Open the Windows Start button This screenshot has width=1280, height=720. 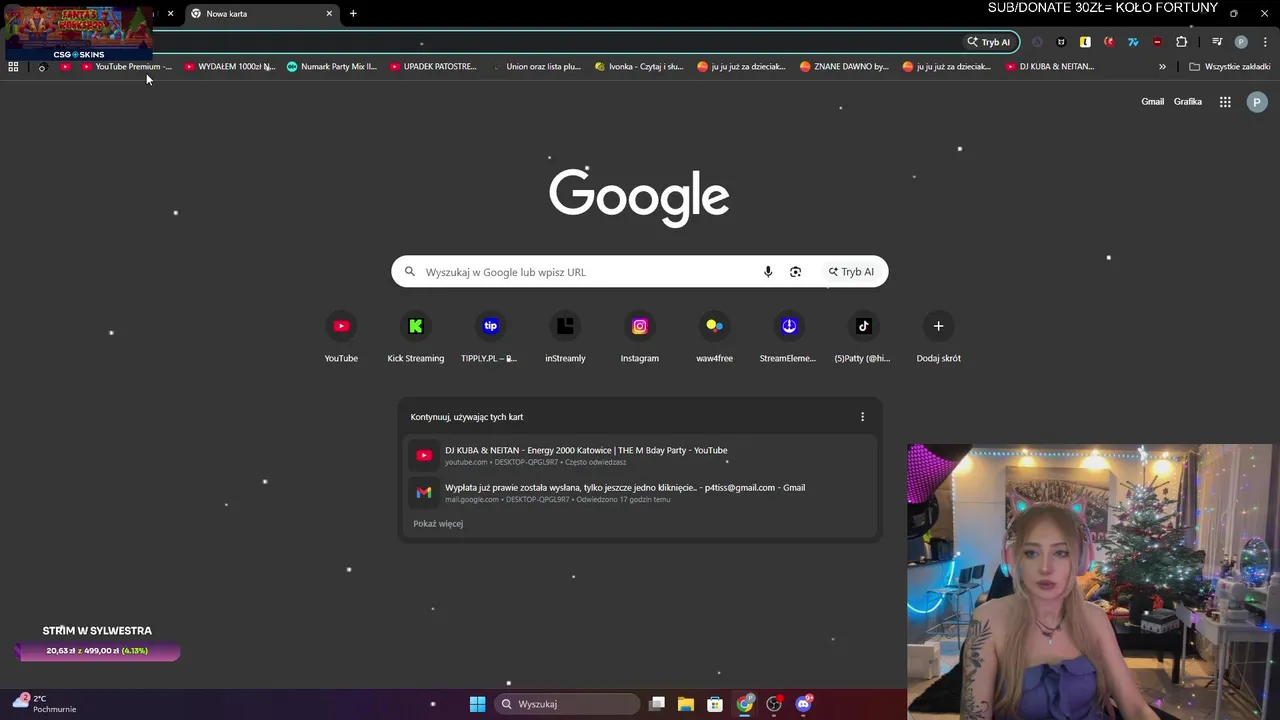click(x=477, y=704)
